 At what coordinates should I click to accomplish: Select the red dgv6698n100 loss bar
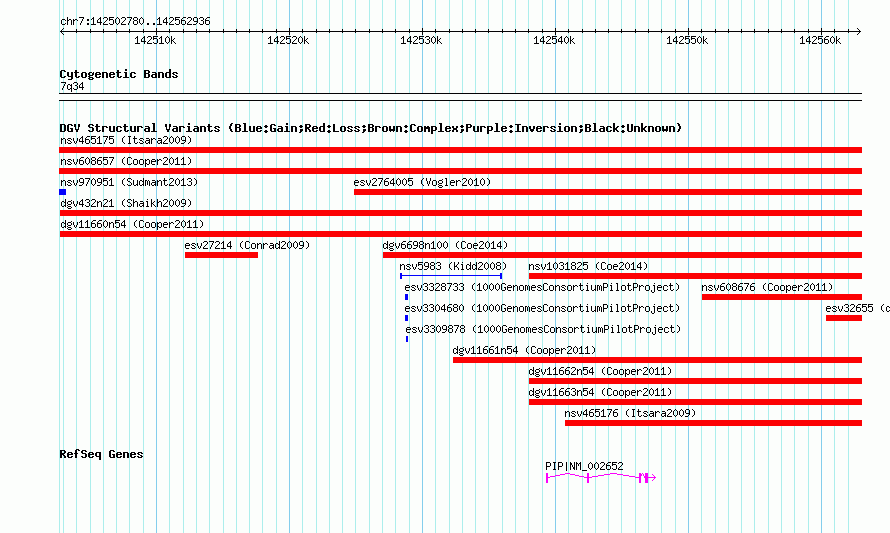point(622,255)
